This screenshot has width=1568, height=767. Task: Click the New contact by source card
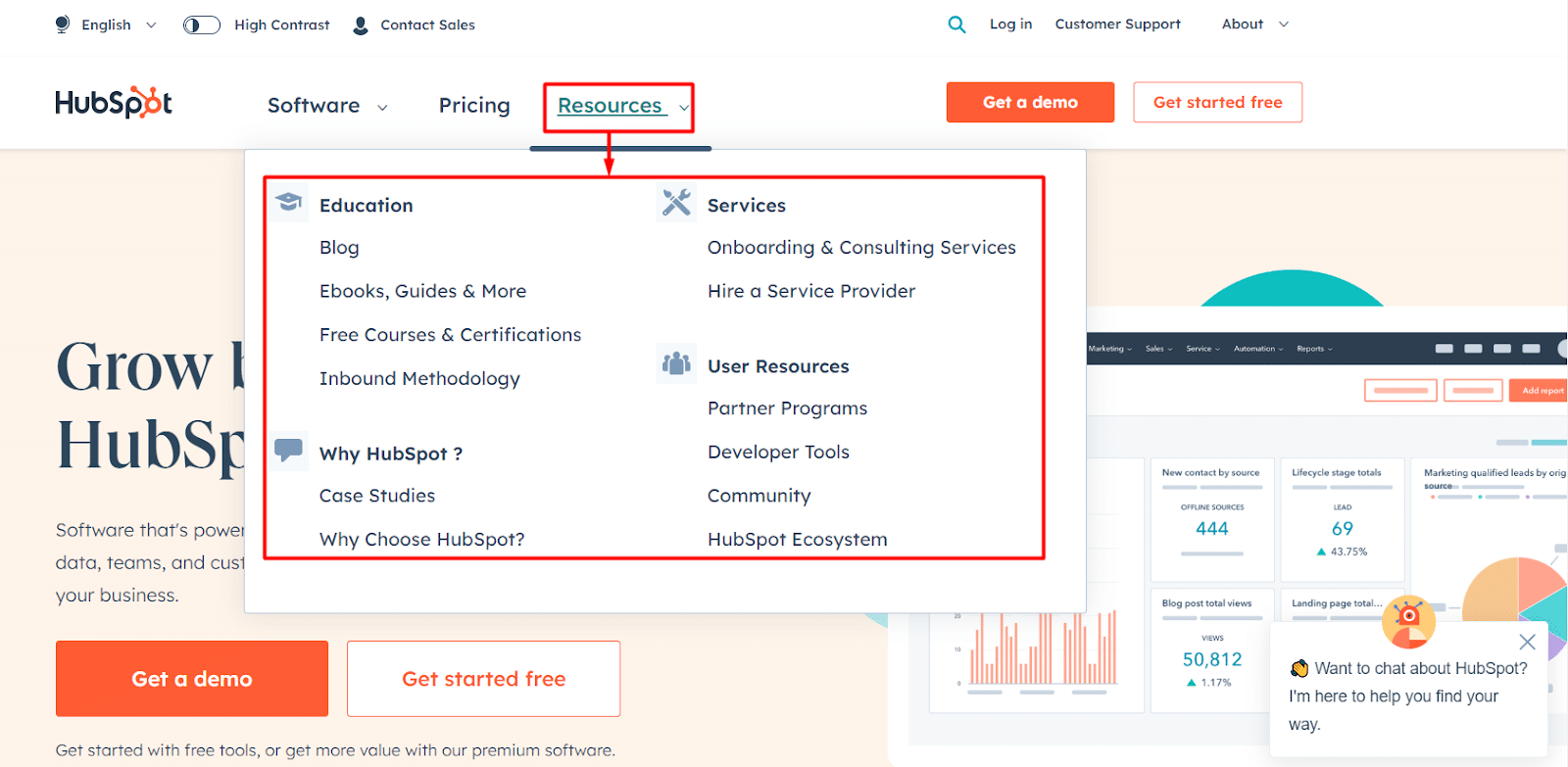1212,519
